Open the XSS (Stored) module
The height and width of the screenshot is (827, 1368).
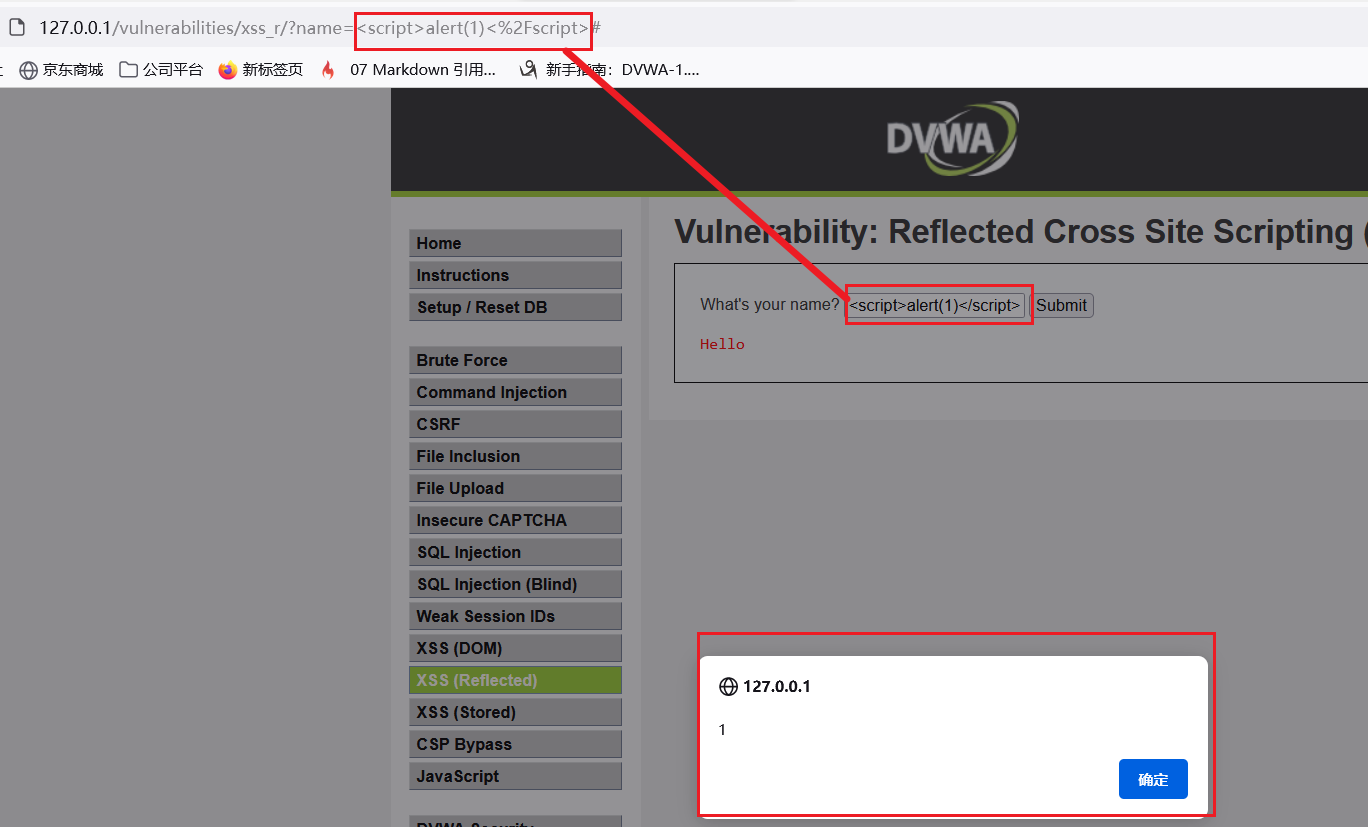tap(515, 712)
